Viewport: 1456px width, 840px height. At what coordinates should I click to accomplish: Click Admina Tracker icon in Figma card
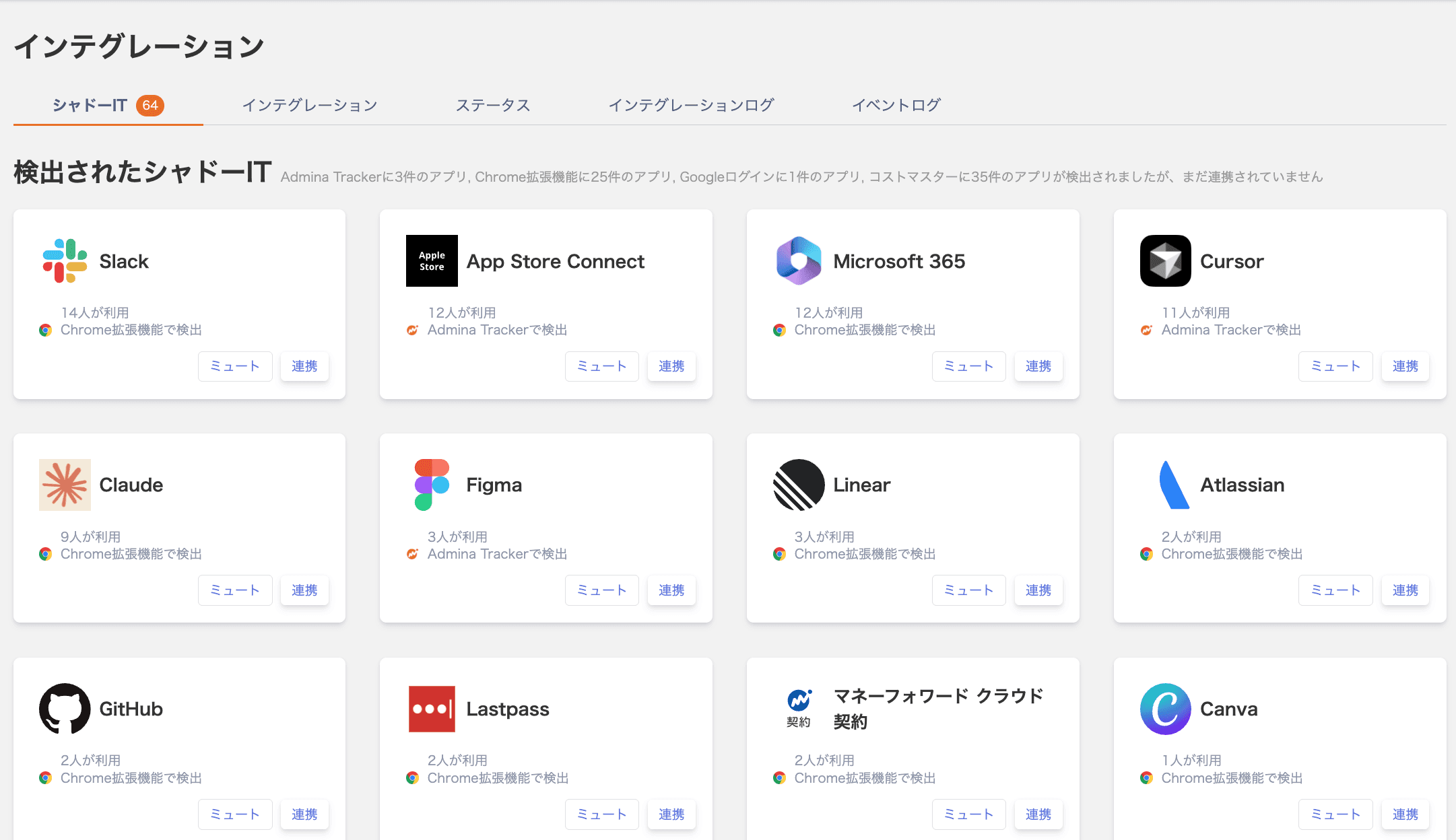point(412,554)
